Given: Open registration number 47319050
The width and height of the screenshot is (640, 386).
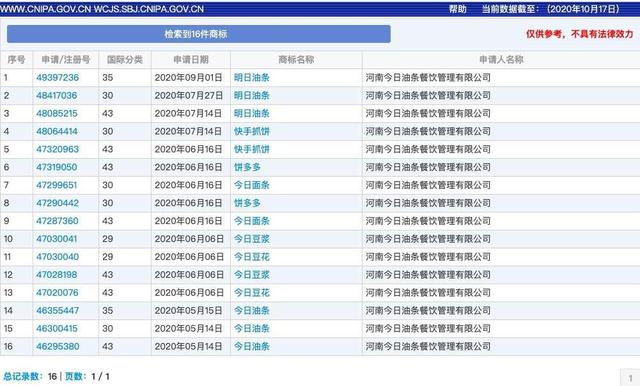Looking at the screenshot, I should point(57,167).
